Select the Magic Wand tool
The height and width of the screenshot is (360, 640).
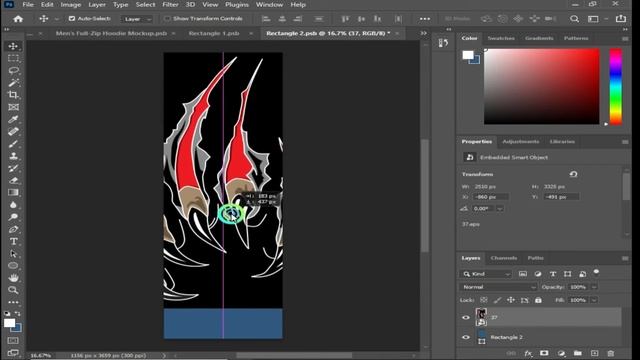(13, 82)
